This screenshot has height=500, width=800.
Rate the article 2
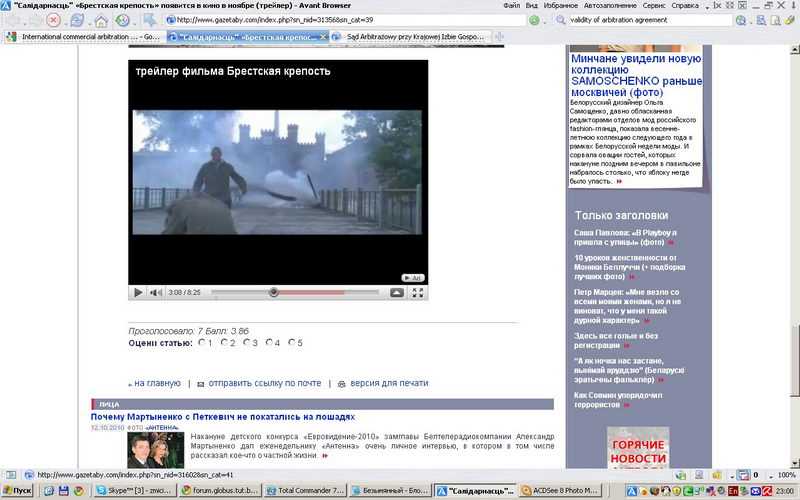coord(224,342)
